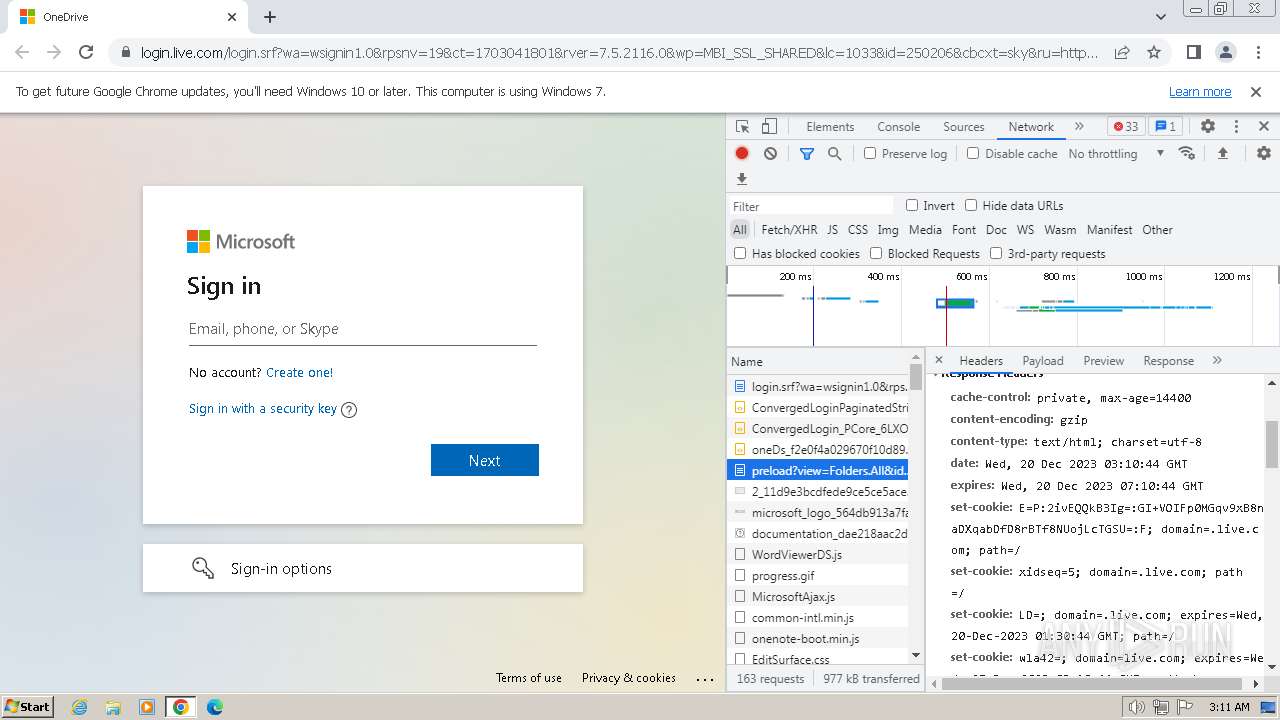Click the headers pane vertical scrollbar
1280x720 pixels.
(1272, 444)
